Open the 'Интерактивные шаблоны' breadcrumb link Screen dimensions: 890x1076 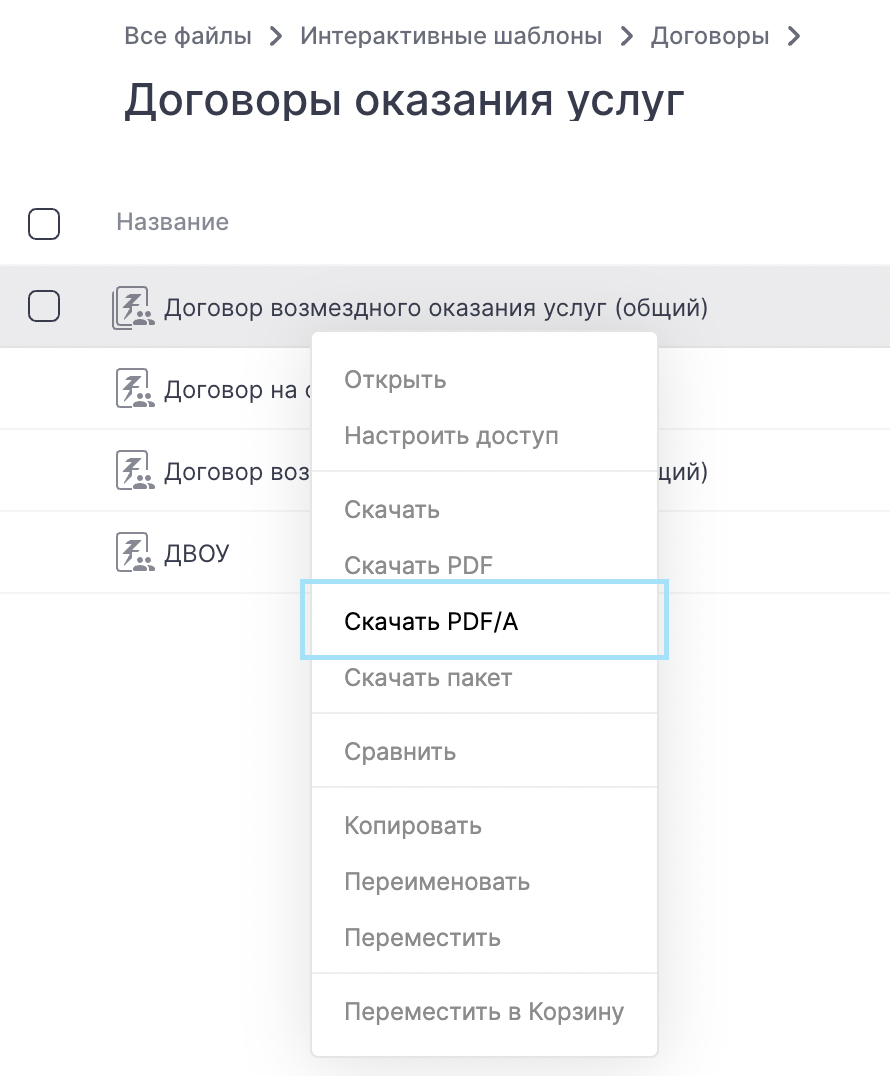[451, 37]
